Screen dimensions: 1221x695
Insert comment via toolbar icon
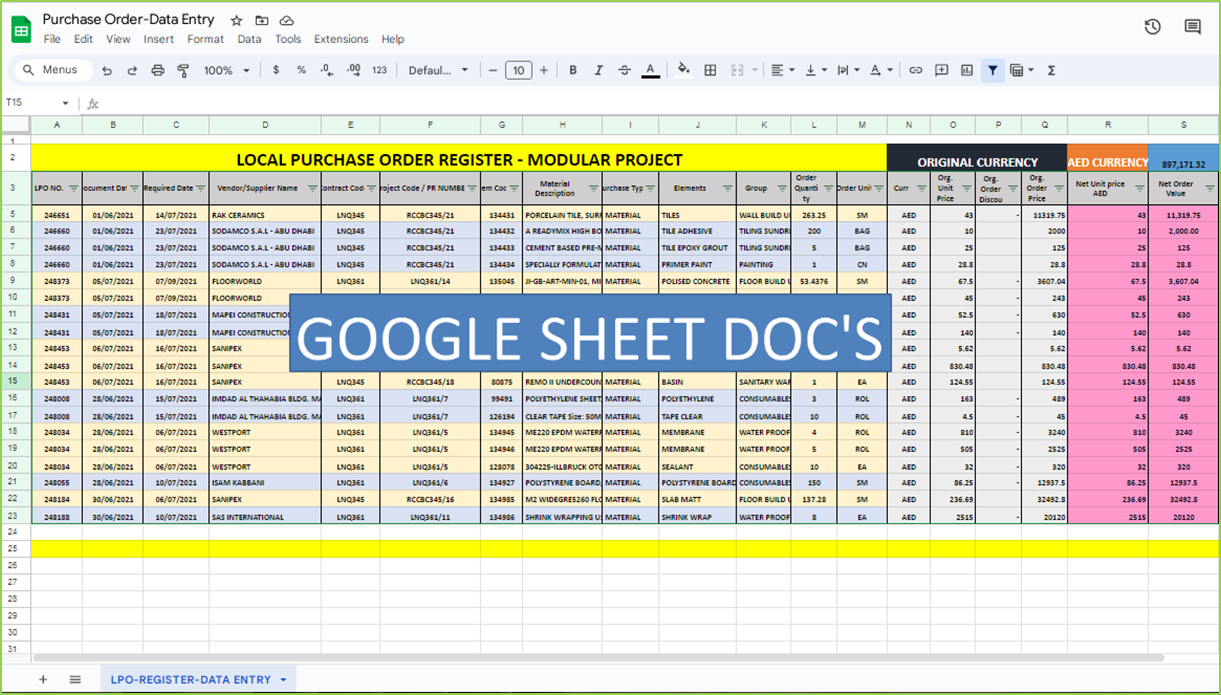pos(941,70)
